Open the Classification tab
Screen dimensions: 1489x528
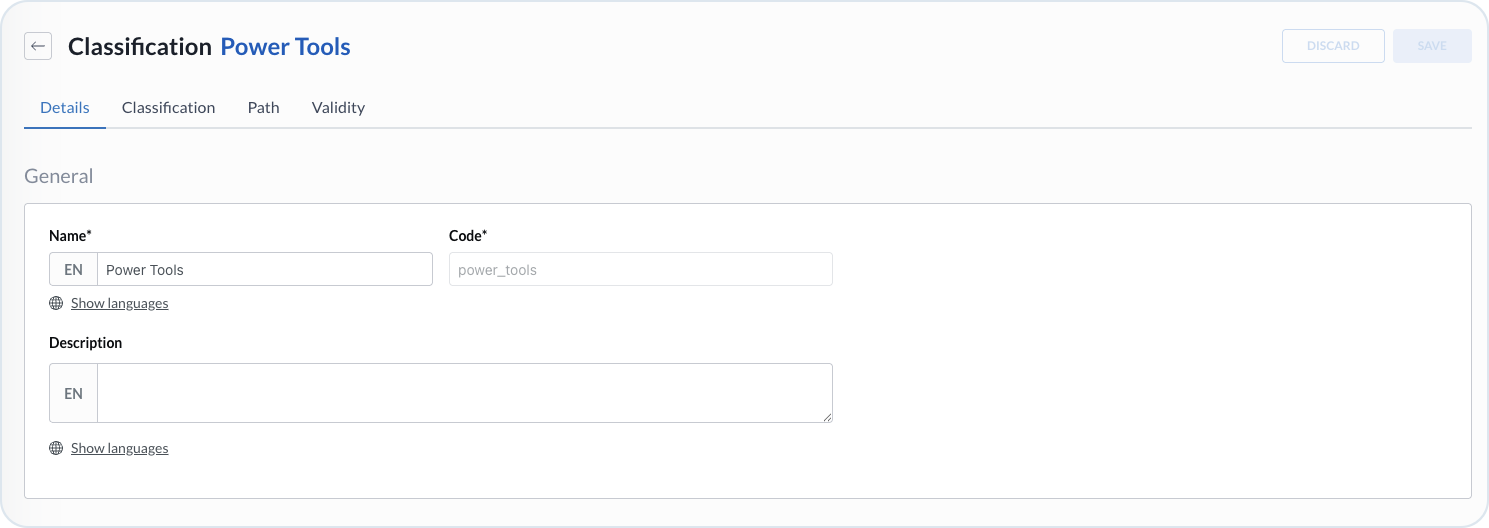[168, 108]
